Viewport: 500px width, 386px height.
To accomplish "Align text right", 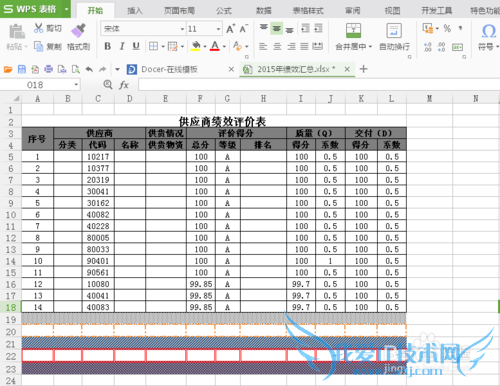I will coord(291,46).
